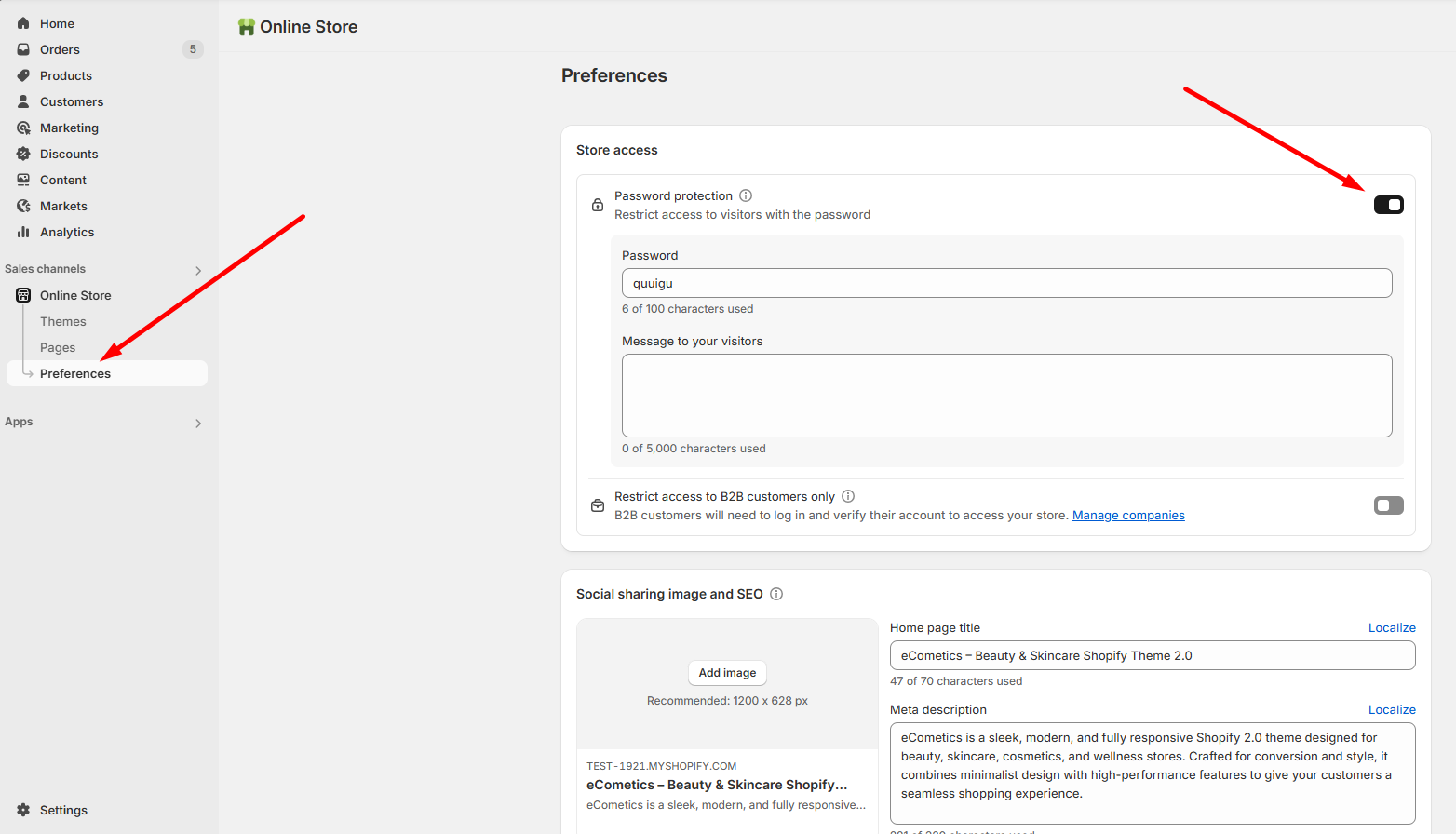Click the Markets globe icon
Screen dimensions: 1456x834
23,206
